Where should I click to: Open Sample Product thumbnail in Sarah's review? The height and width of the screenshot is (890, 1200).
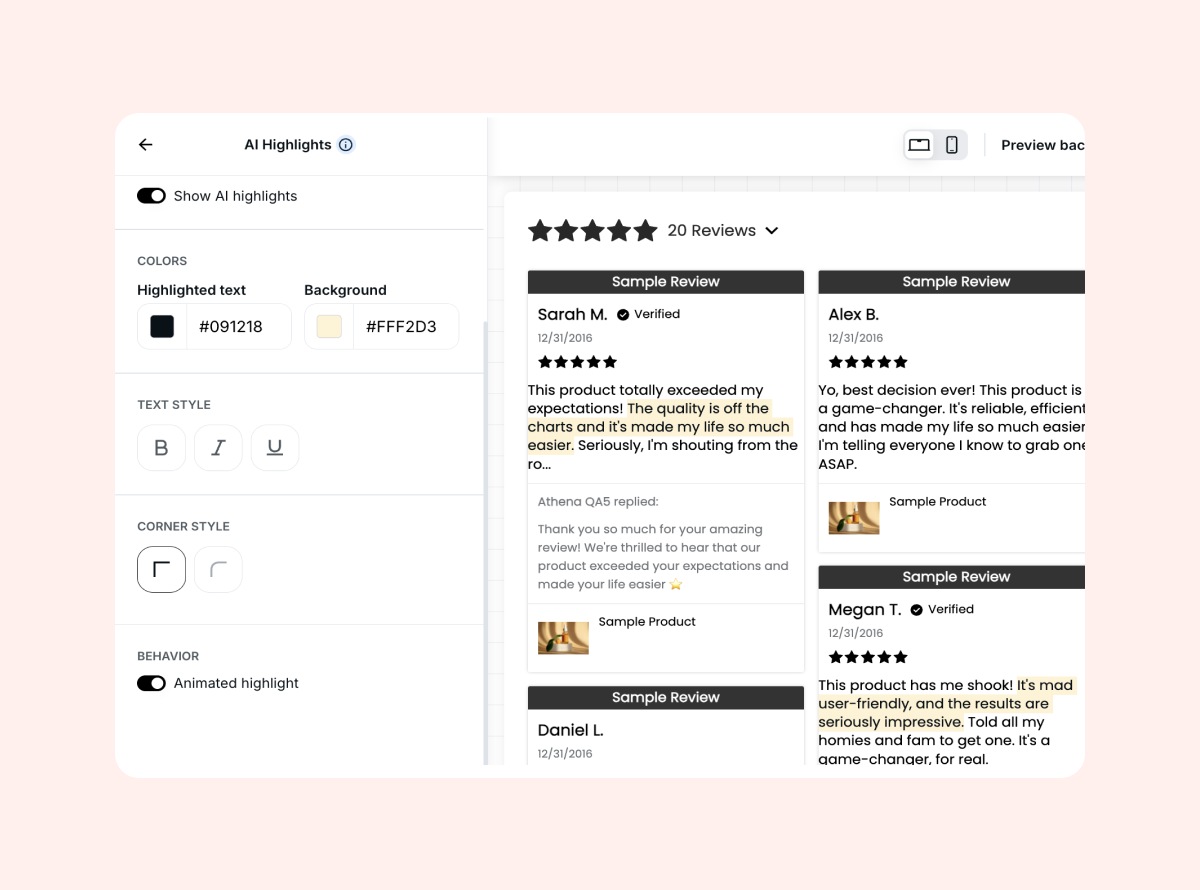pyautogui.click(x=563, y=638)
